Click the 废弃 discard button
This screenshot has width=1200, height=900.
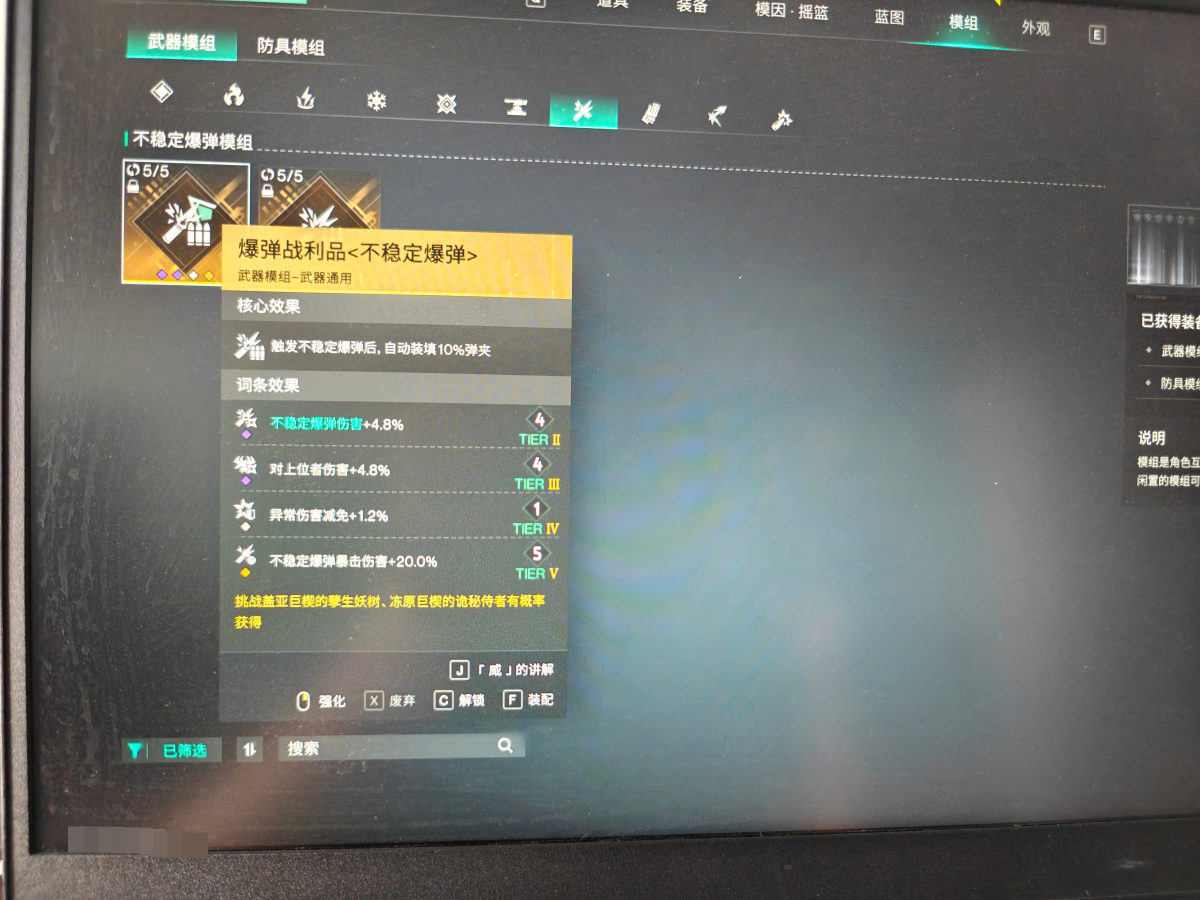coord(390,701)
